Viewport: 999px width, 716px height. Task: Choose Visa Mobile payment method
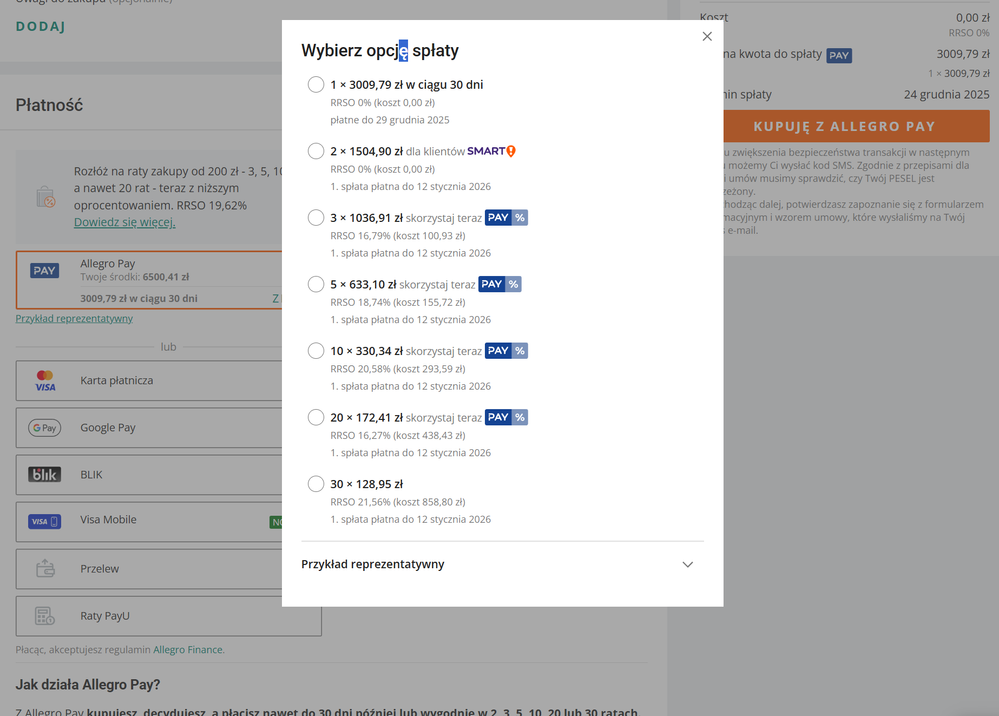(x=108, y=520)
